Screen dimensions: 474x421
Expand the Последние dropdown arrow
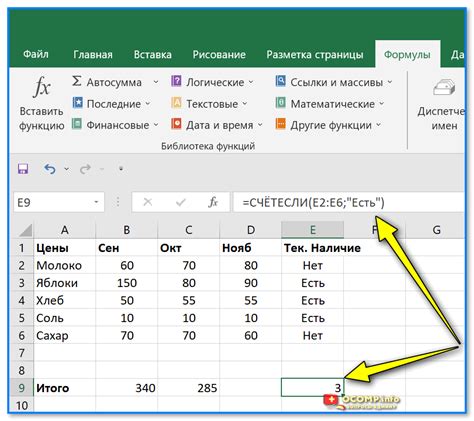[148, 104]
